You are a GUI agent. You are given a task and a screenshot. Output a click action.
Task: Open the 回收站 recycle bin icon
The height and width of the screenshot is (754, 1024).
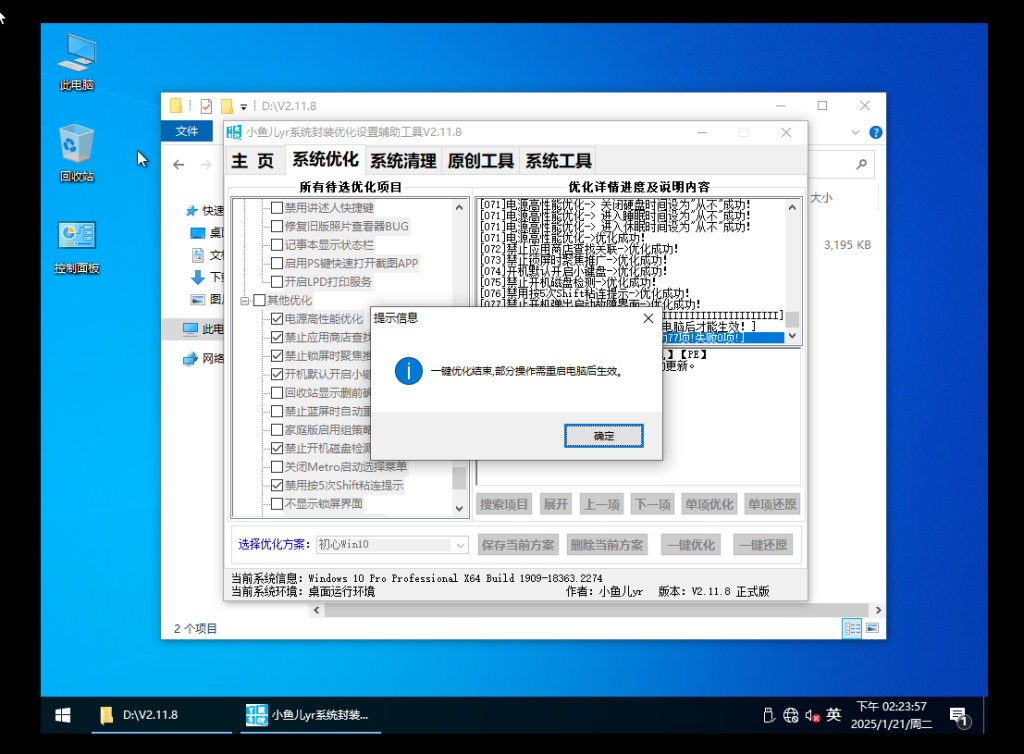76,152
